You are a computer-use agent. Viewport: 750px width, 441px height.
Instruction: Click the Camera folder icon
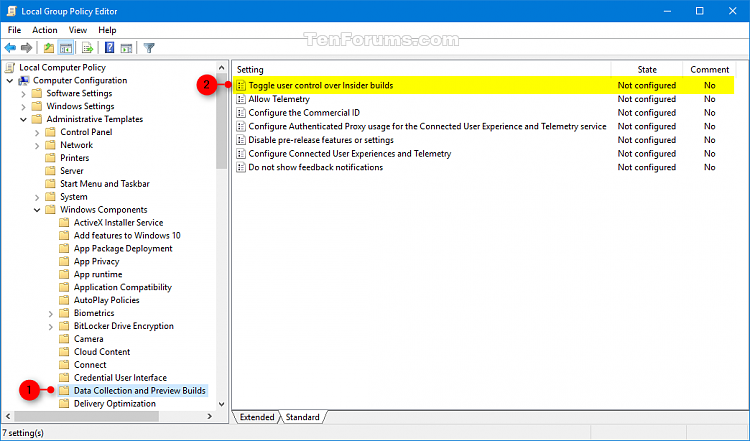pyautogui.click(x=64, y=339)
